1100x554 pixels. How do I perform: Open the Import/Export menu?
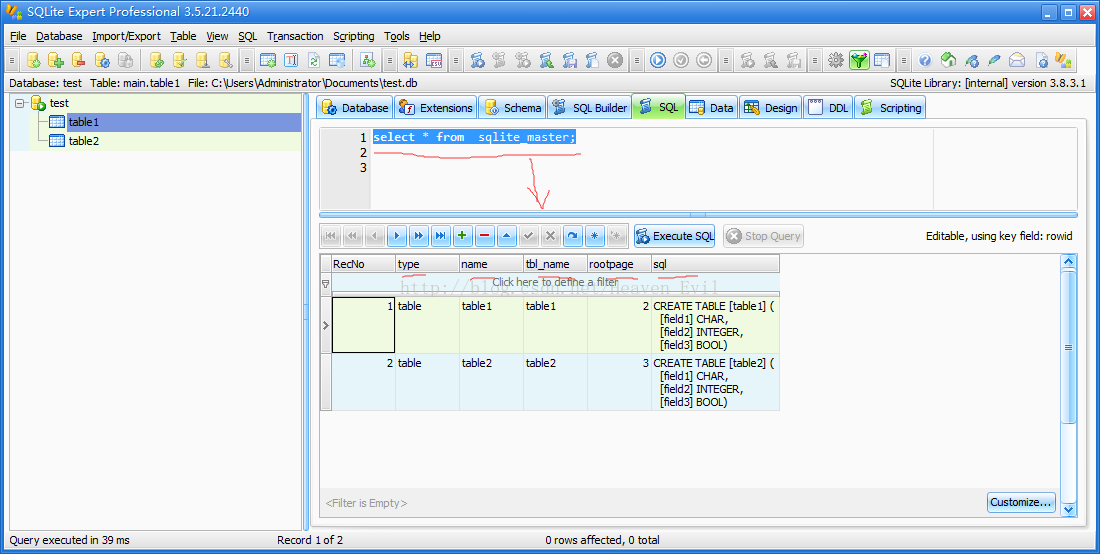coord(126,36)
